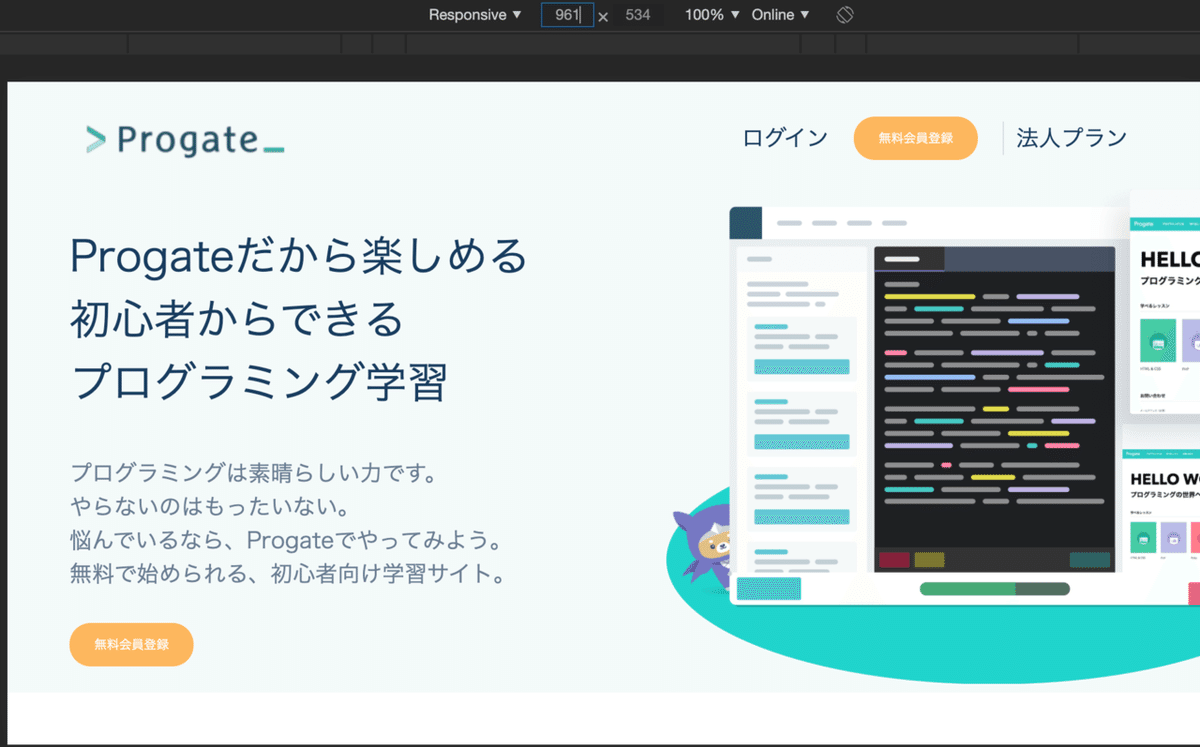Select ログイン in the site navigation

(783, 138)
